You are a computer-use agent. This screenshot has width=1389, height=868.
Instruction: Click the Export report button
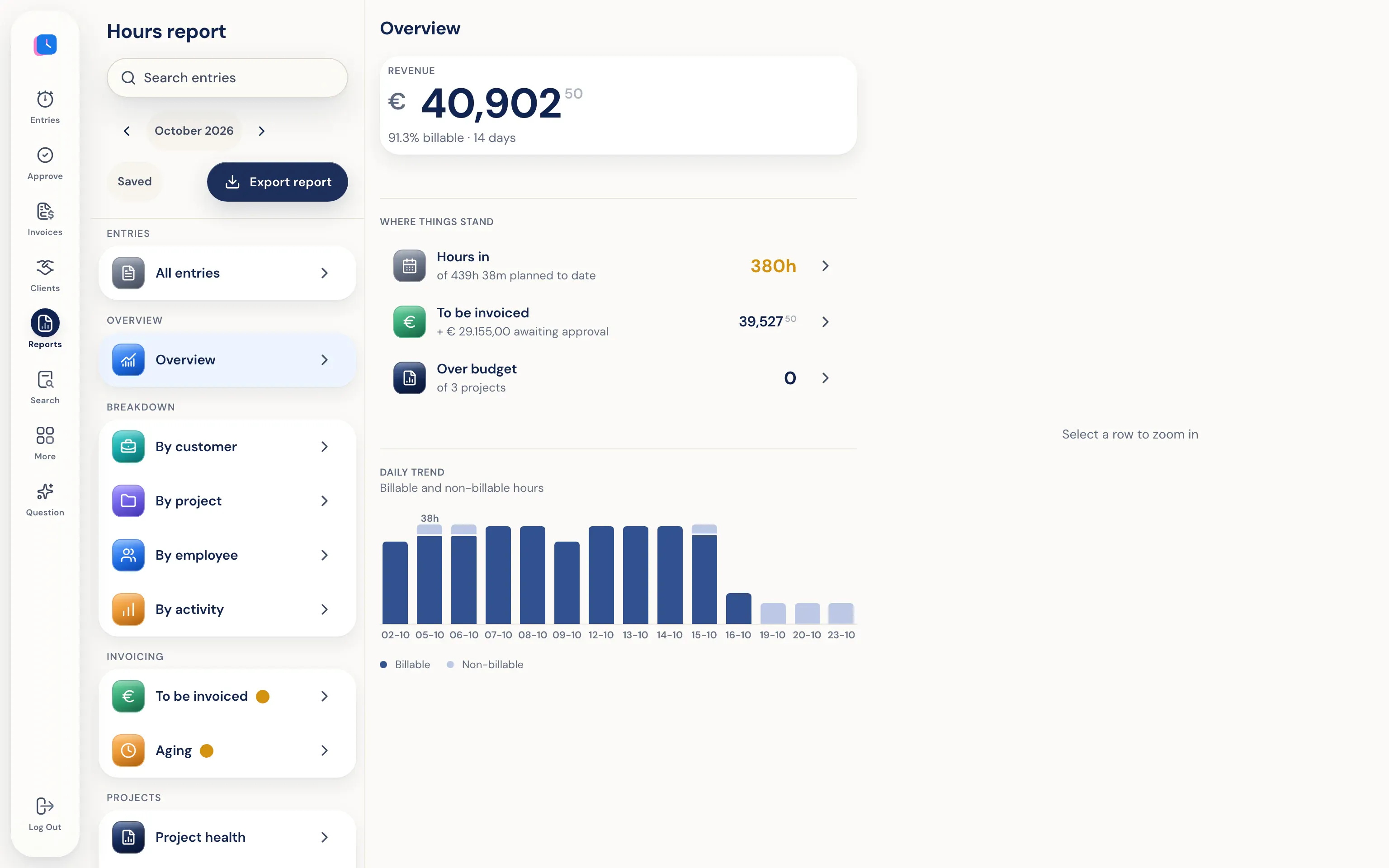pyautogui.click(x=277, y=182)
